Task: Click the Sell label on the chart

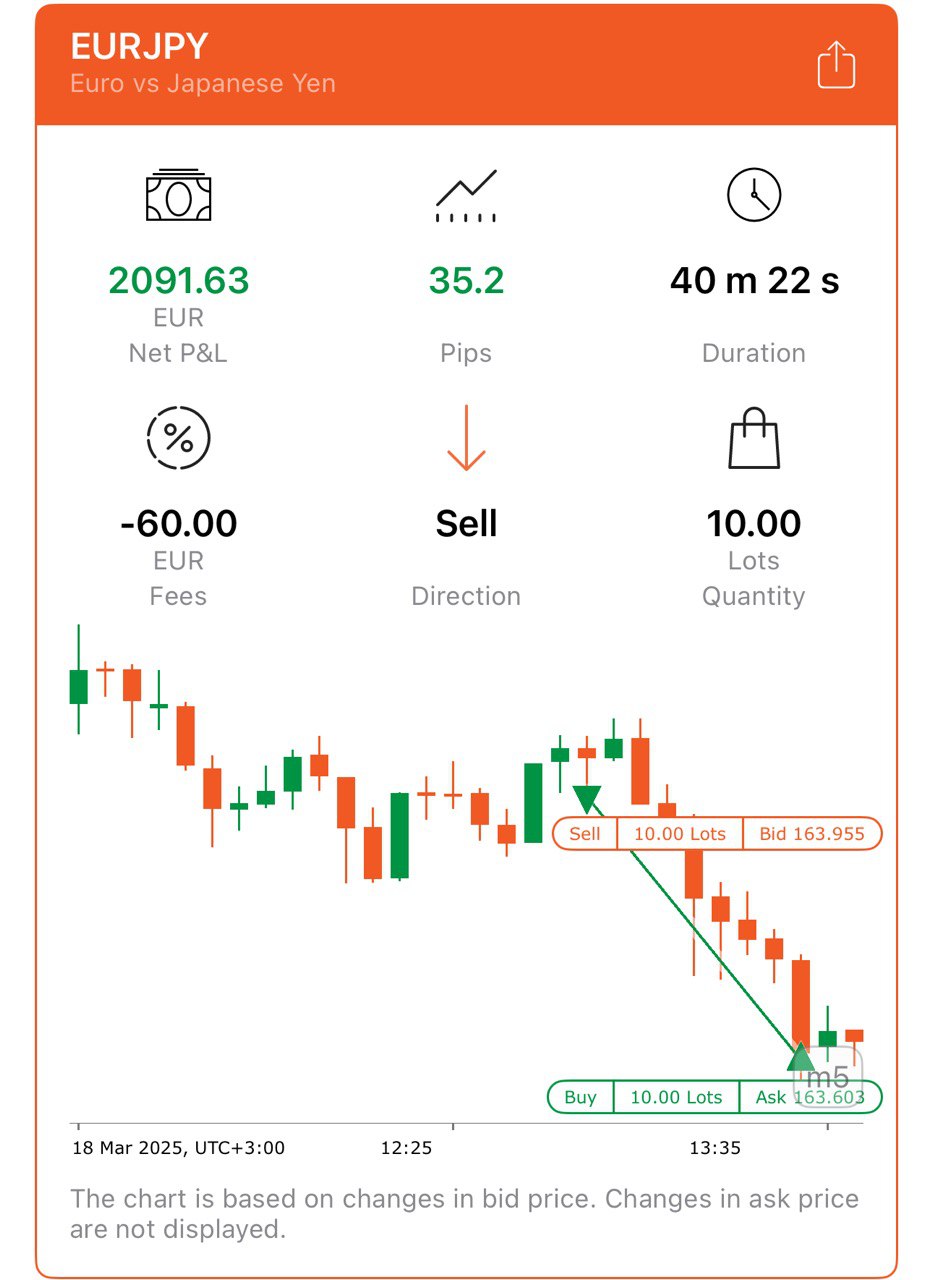Action: tap(585, 834)
